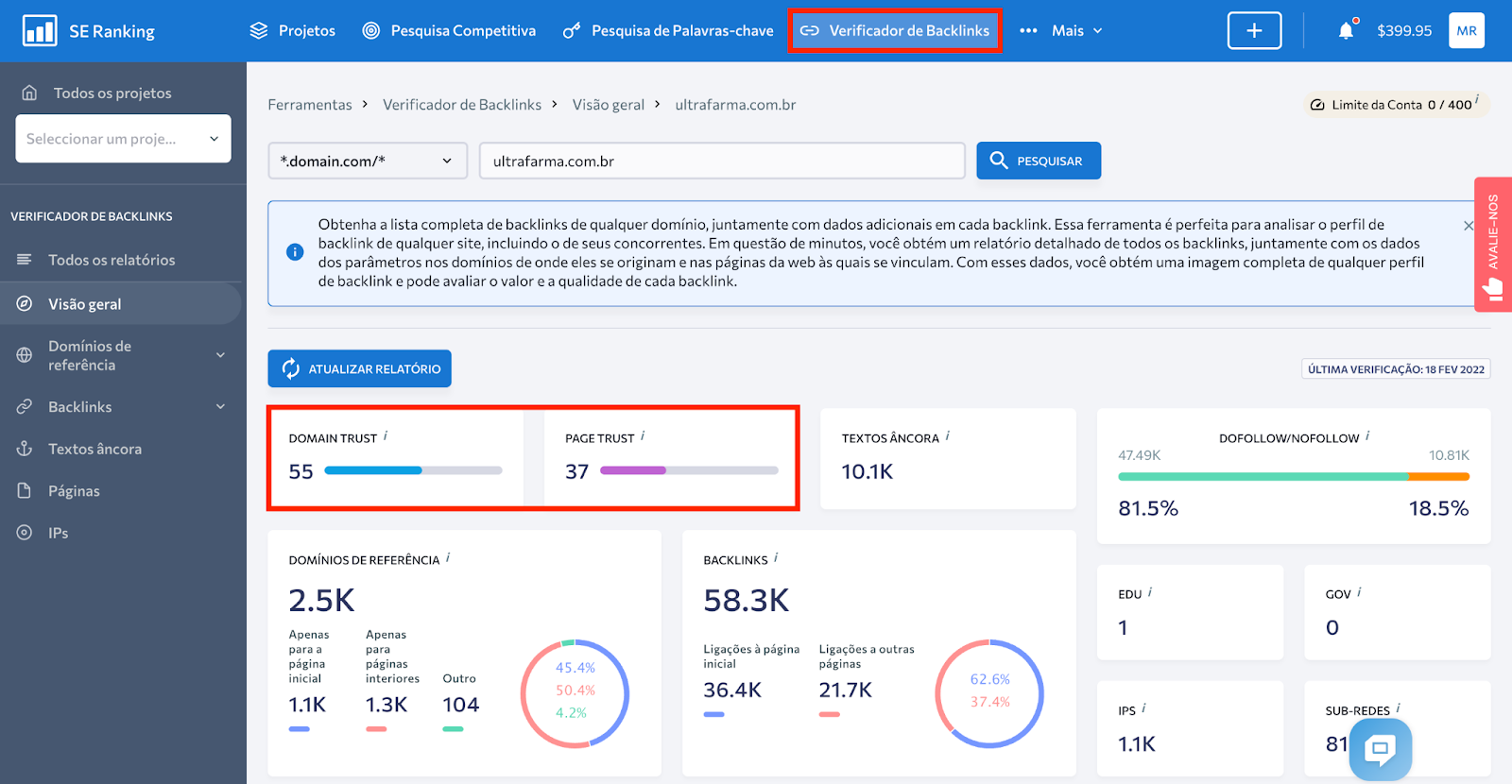Click the referring domains donut chart
Screen dimensions: 1512x784
tap(575, 693)
